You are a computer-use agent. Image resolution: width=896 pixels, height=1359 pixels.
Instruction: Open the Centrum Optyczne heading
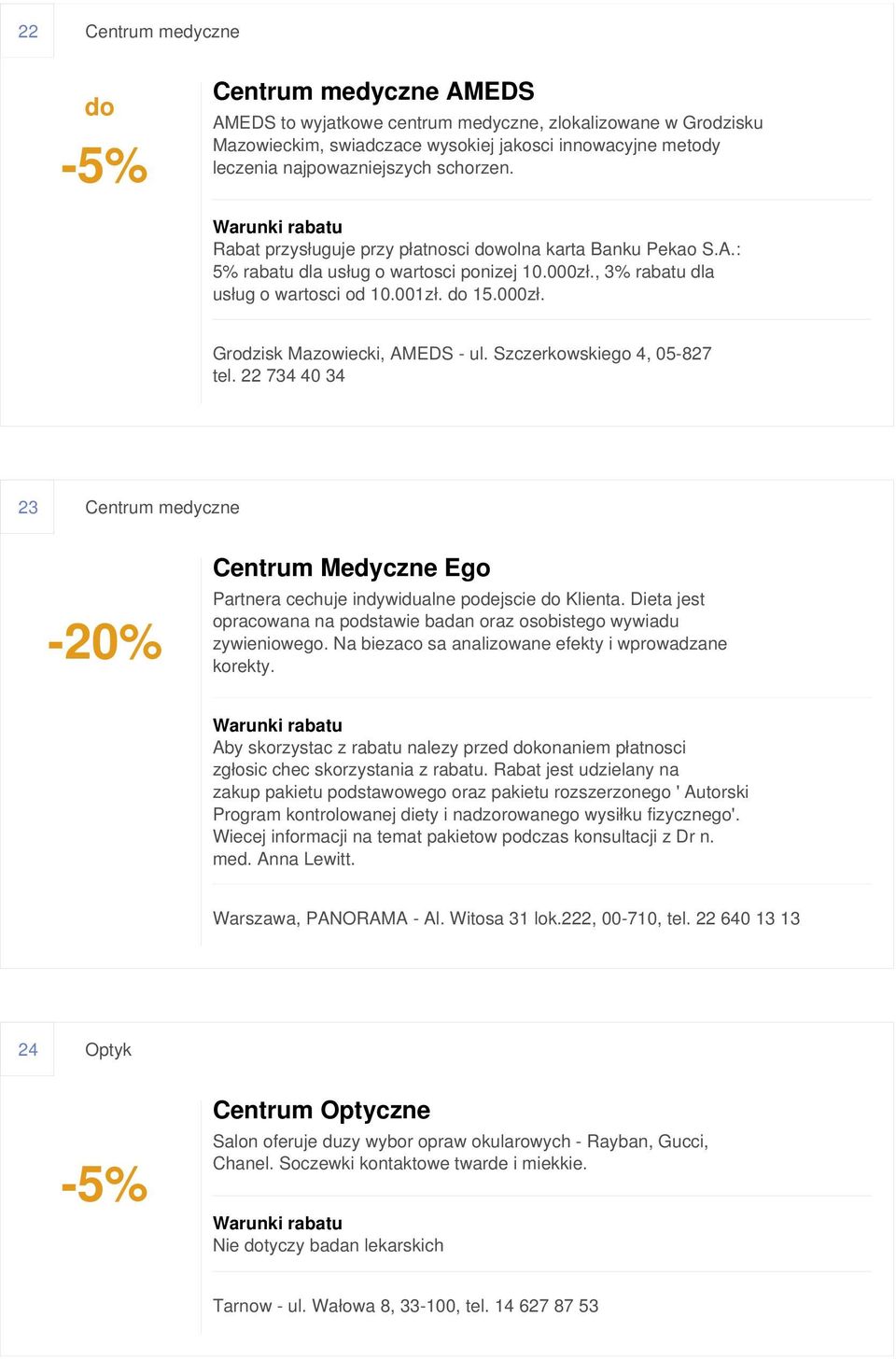[x=321, y=1110]
